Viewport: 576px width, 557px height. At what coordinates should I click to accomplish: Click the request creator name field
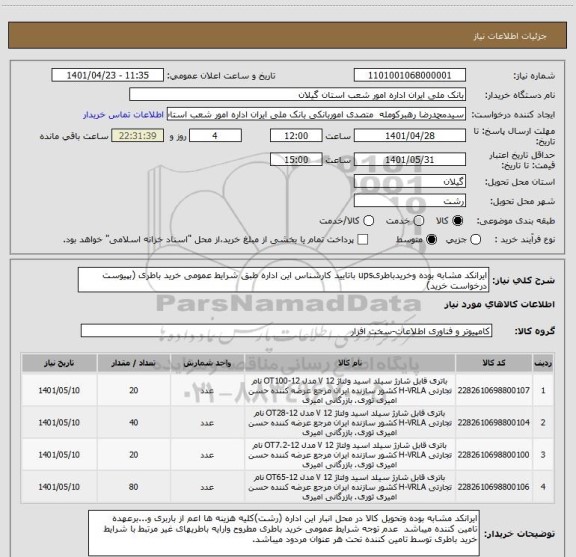[x=316, y=114]
